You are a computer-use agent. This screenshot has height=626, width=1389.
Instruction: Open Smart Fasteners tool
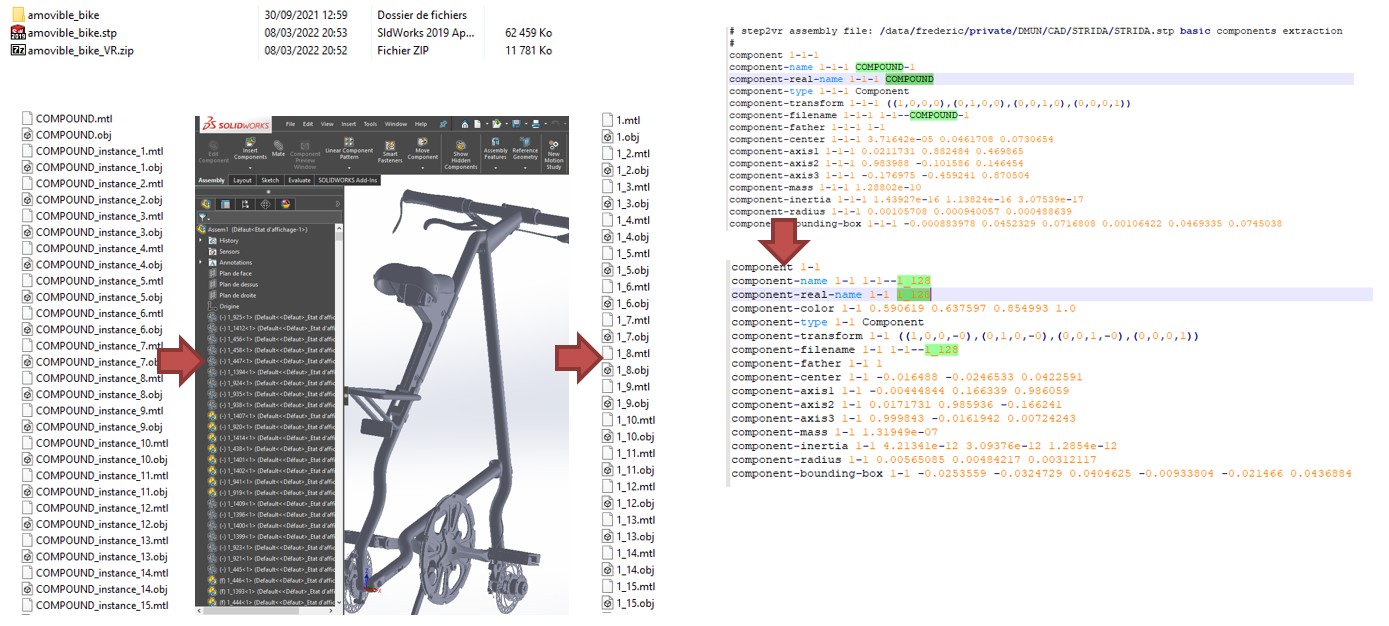pyautogui.click(x=389, y=146)
